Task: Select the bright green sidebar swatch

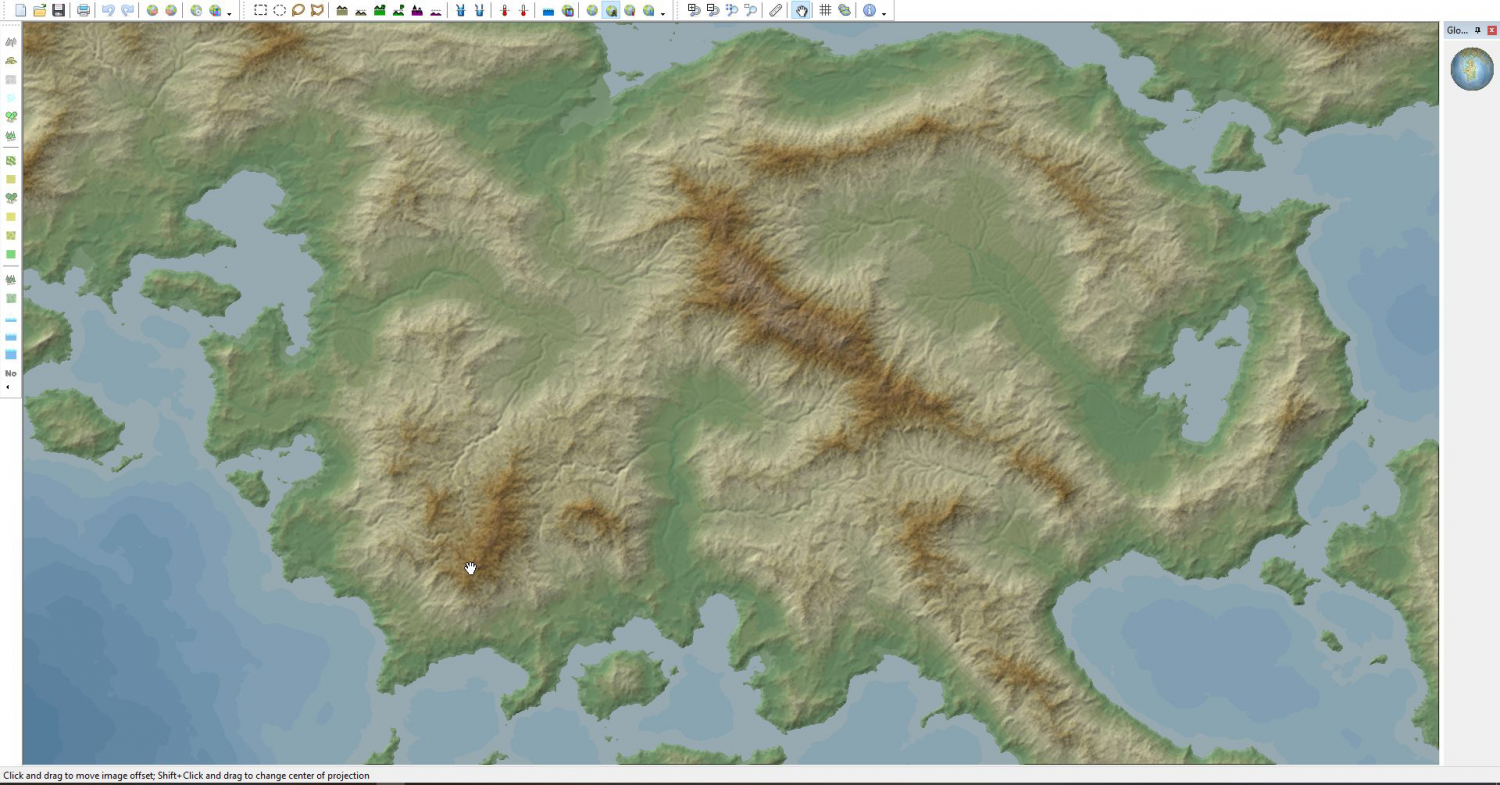Action: click(11, 254)
